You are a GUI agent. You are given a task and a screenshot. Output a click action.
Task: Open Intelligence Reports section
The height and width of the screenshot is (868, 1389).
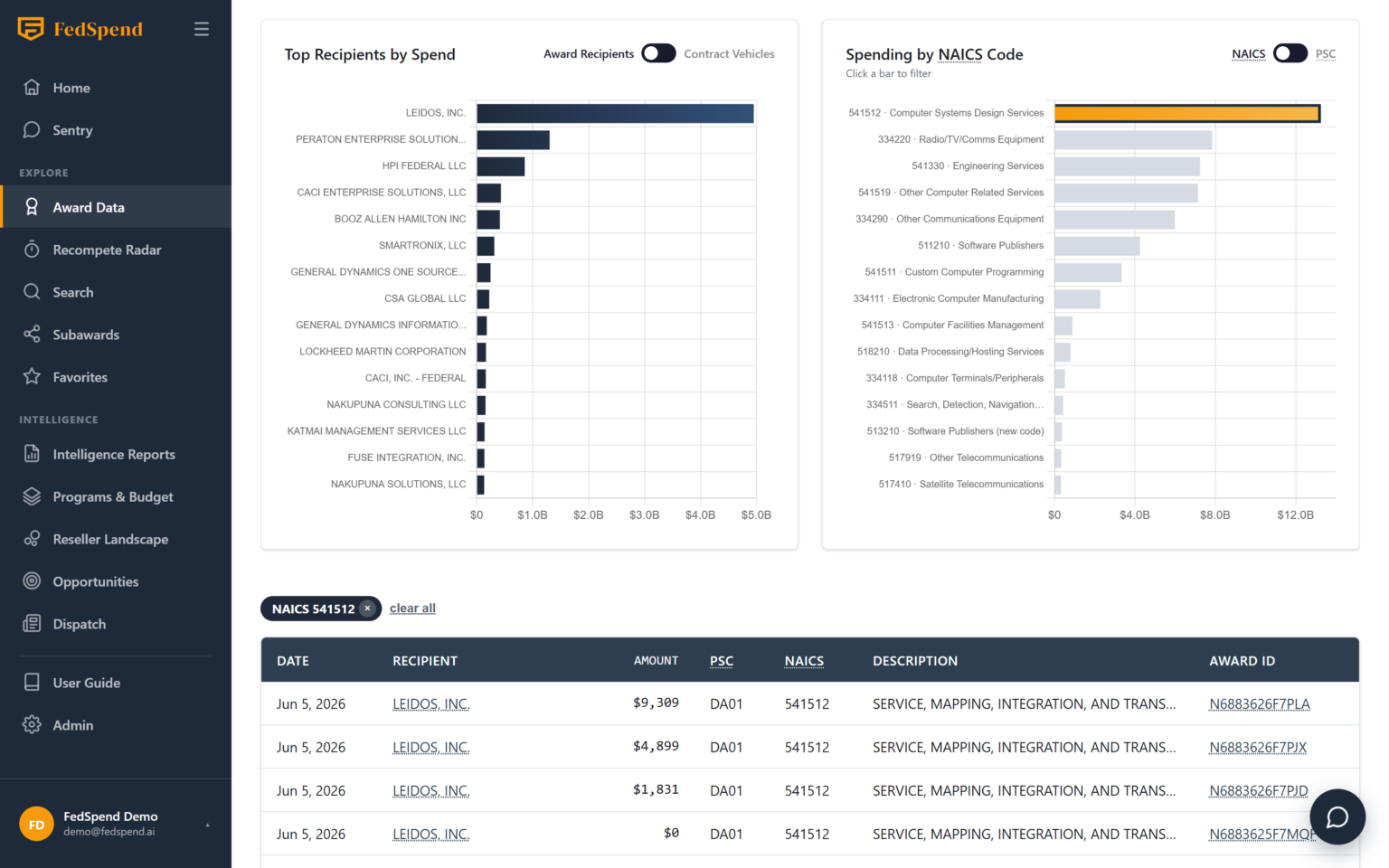click(x=116, y=454)
